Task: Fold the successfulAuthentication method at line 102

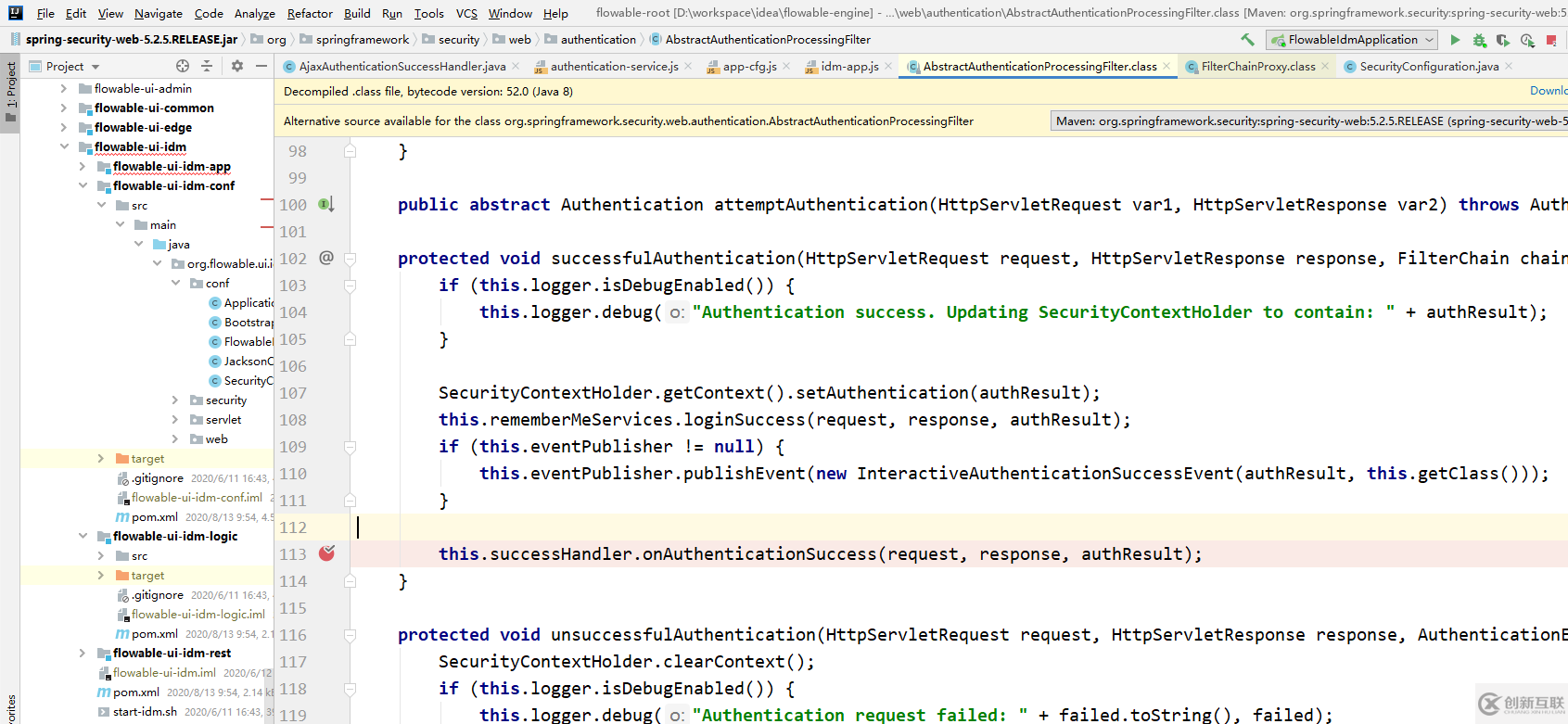Action: tap(351, 259)
